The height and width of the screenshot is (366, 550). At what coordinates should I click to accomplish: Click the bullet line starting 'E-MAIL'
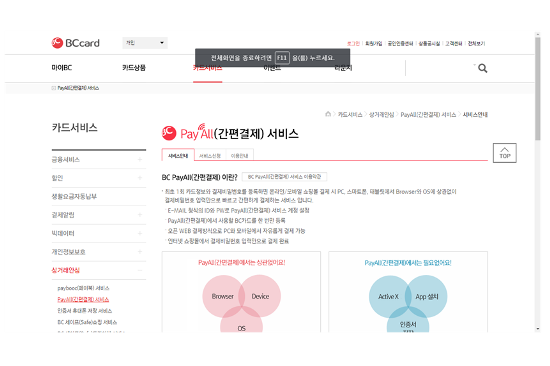(238, 210)
